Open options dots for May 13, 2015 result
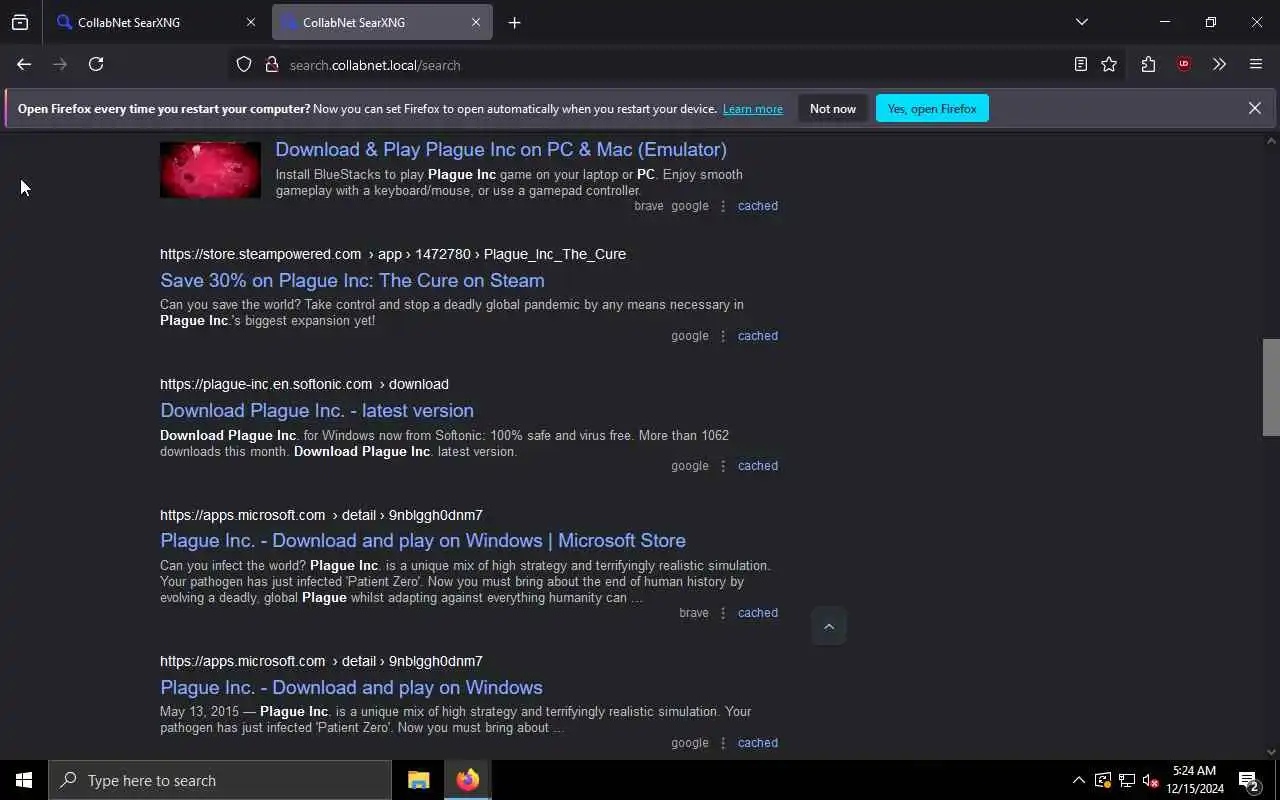 [723, 743]
